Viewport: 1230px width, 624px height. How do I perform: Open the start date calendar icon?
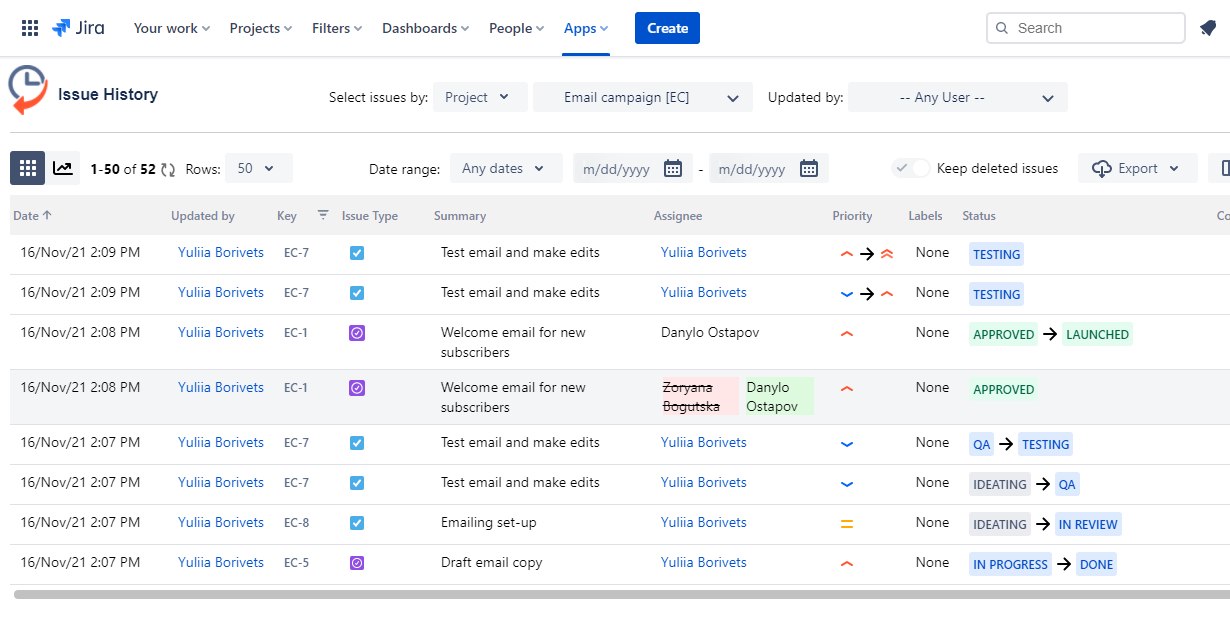tap(673, 168)
